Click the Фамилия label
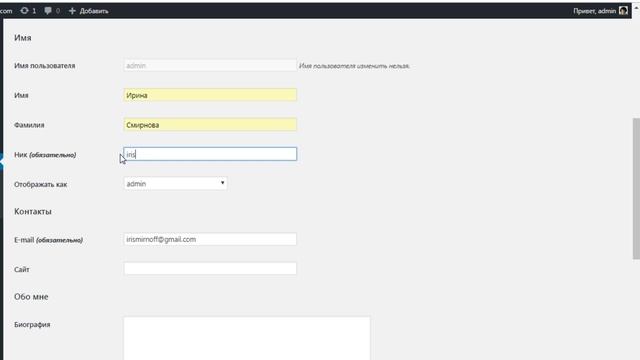 29,125
